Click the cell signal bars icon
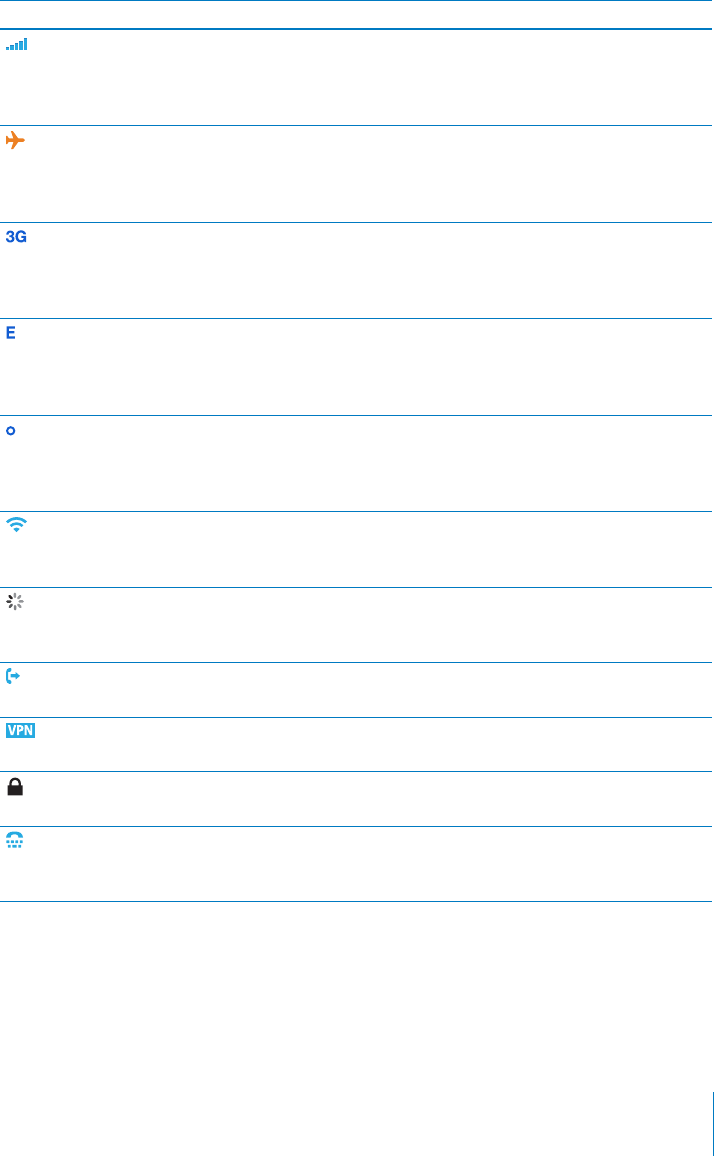714x1156 pixels. point(16,44)
